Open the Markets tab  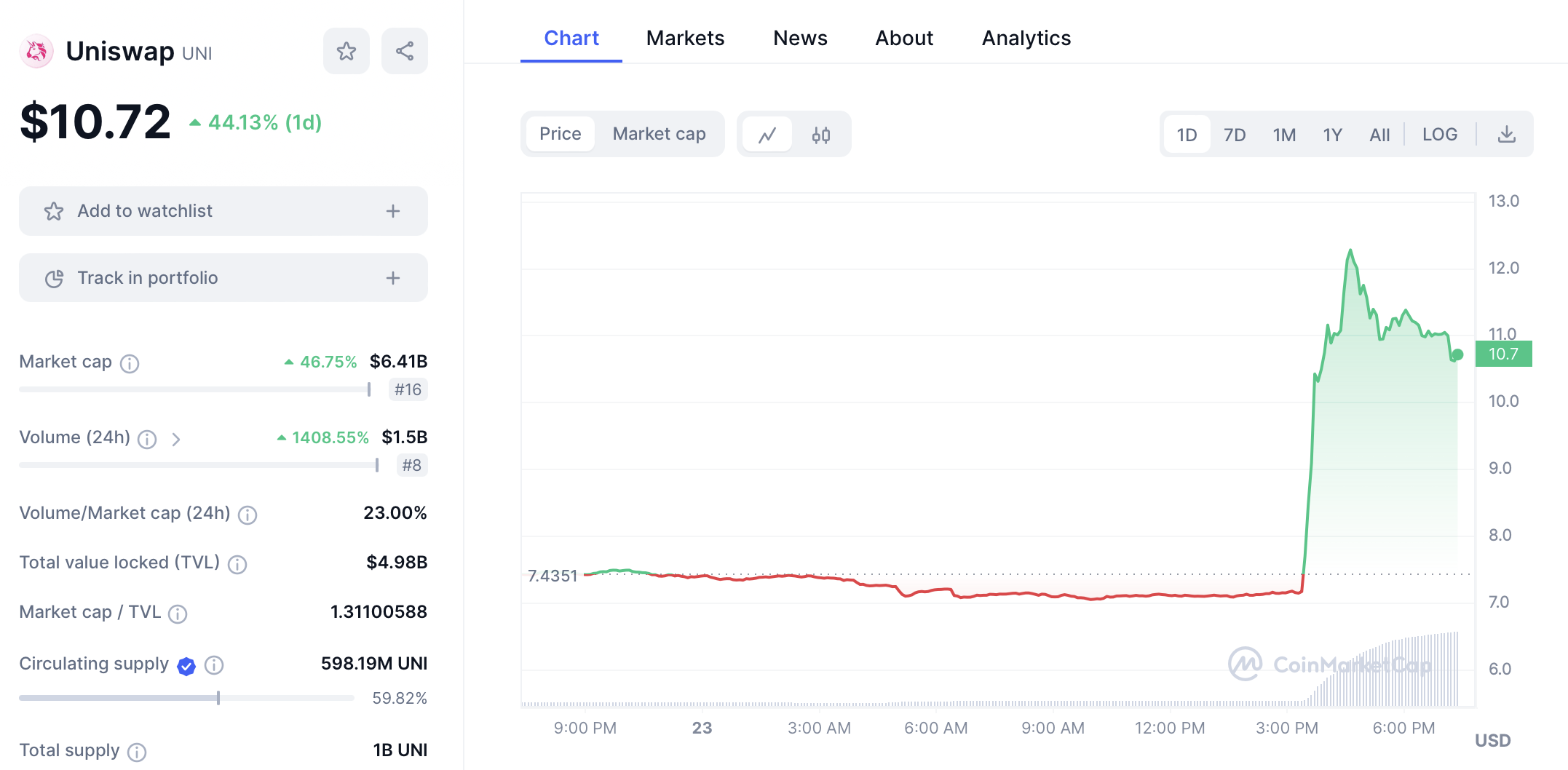click(685, 38)
